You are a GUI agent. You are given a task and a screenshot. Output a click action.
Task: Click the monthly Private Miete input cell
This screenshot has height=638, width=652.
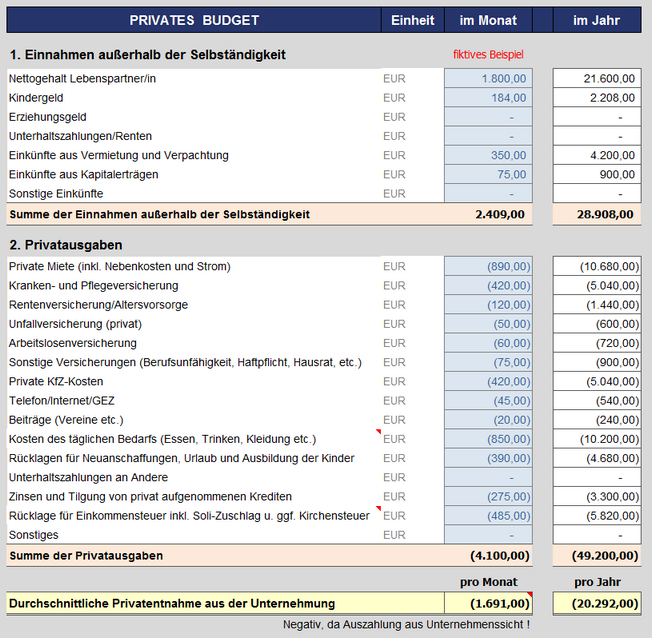pyautogui.click(x=488, y=267)
